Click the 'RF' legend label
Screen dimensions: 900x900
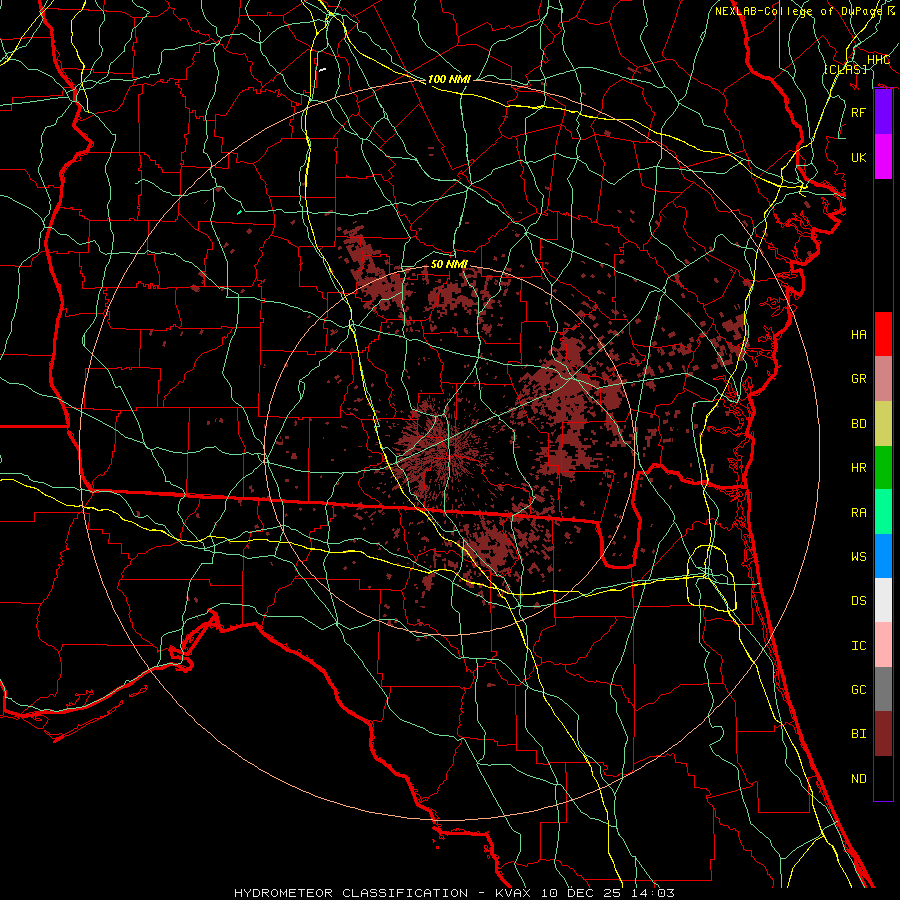click(x=859, y=112)
